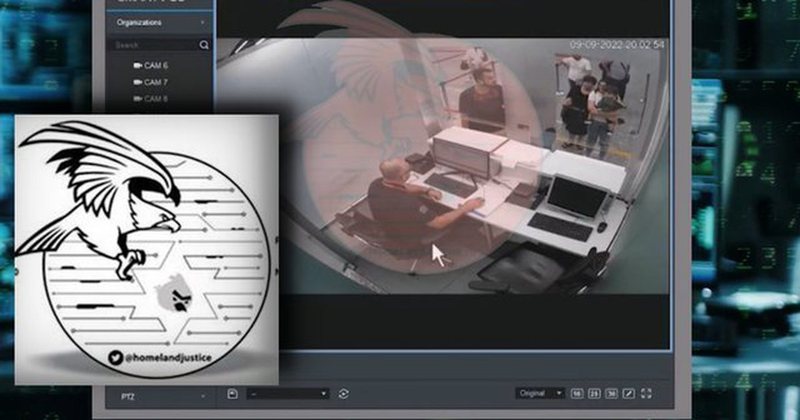This screenshot has width=800, height=420.
Task: Open the view dropdown beside the save icon
Action: pyautogui.click(x=288, y=394)
